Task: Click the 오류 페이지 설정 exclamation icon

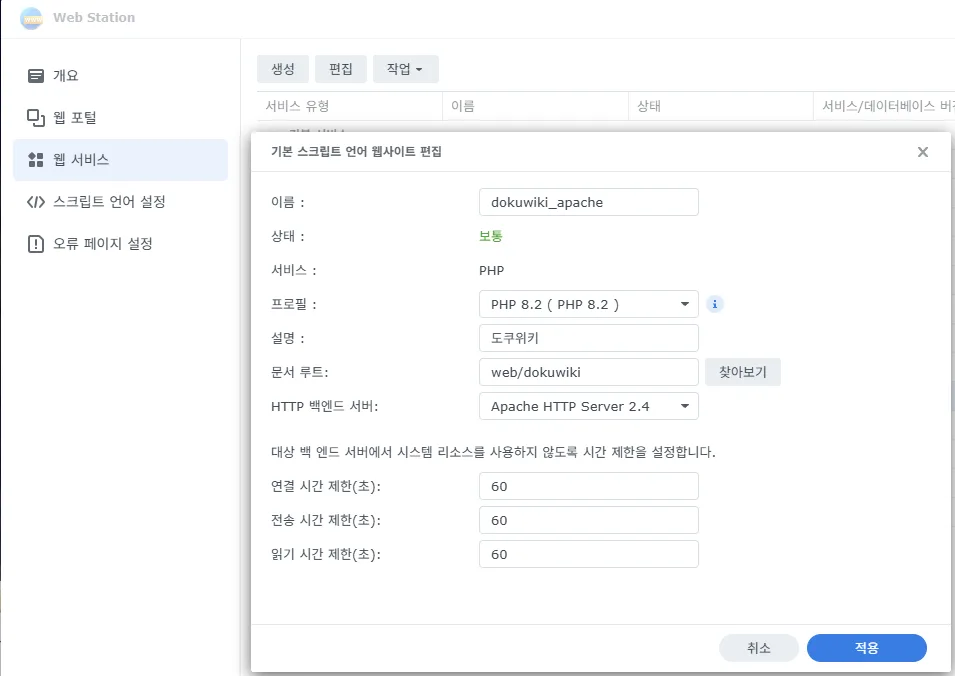Action: coord(35,243)
